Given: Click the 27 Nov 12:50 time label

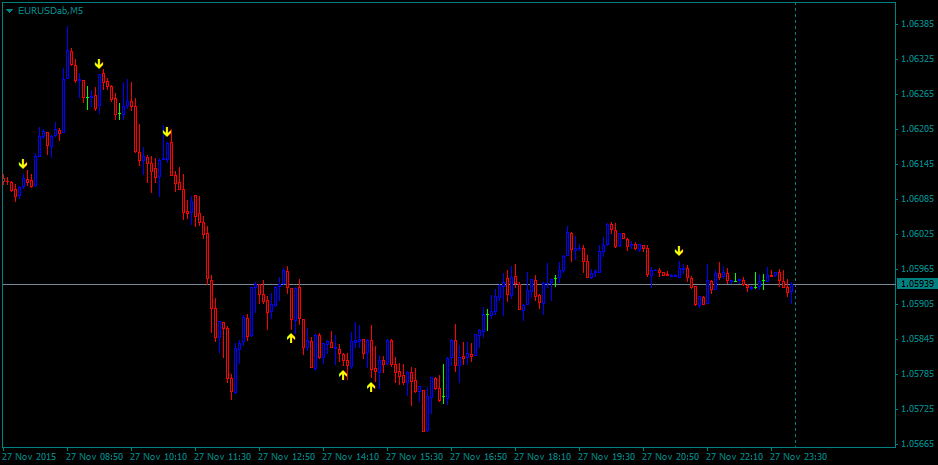Looking at the screenshot, I should tap(286, 457).
